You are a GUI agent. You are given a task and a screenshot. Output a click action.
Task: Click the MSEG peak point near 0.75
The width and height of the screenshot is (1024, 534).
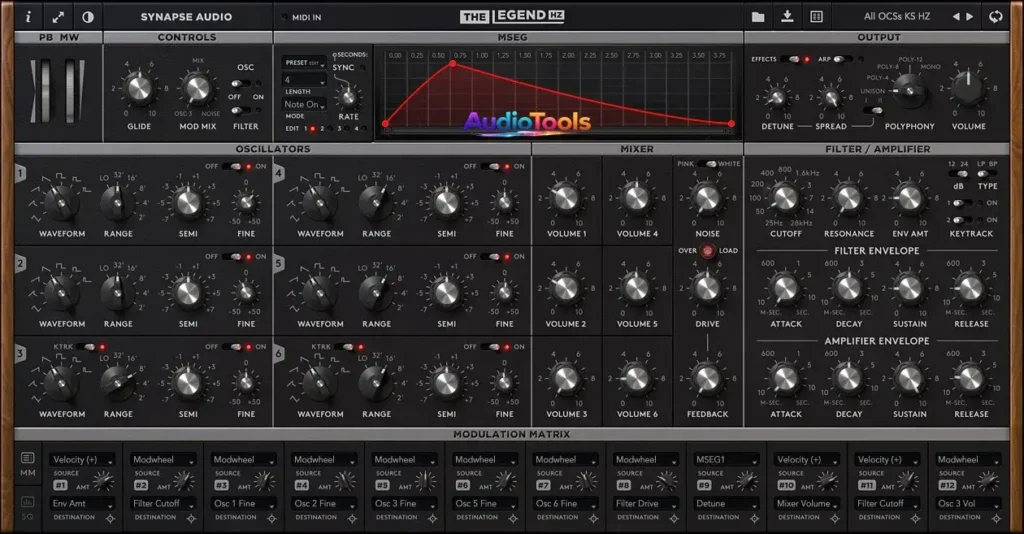pyautogui.click(x=453, y=64)
